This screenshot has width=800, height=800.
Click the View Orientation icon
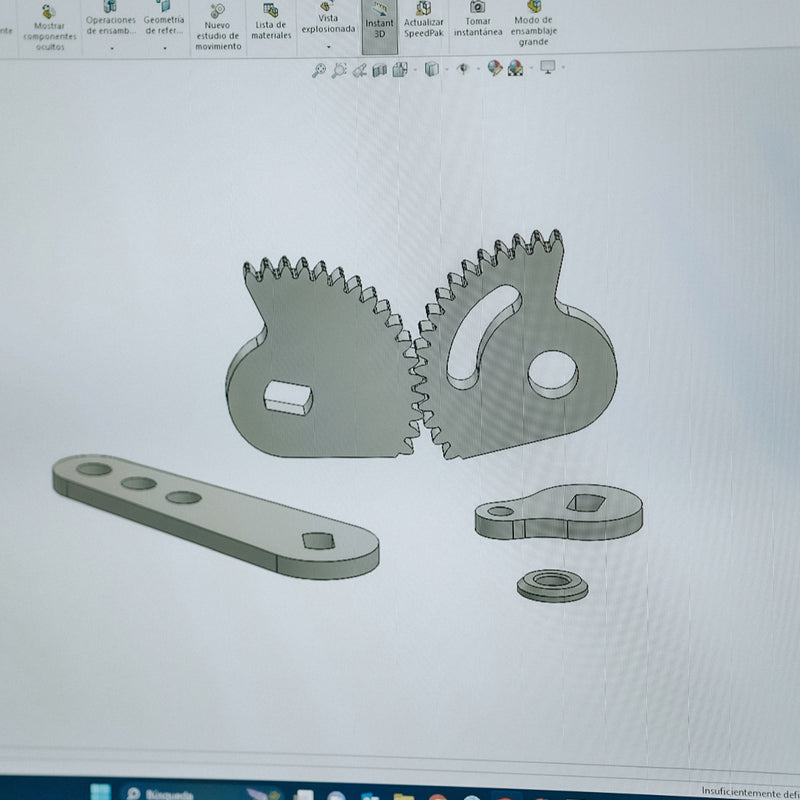(x=400, y=69)
